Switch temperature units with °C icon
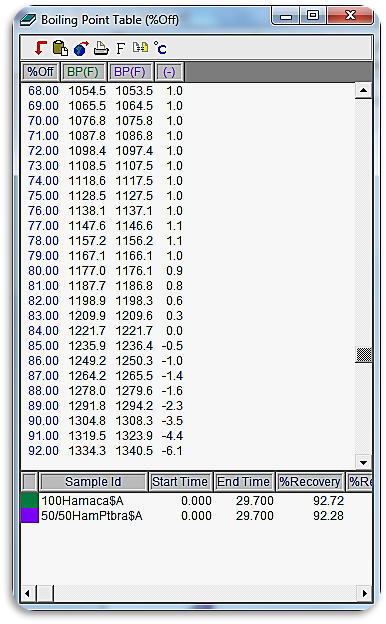The height and width of the screenshot is (624, 386). tap(160, 48)
